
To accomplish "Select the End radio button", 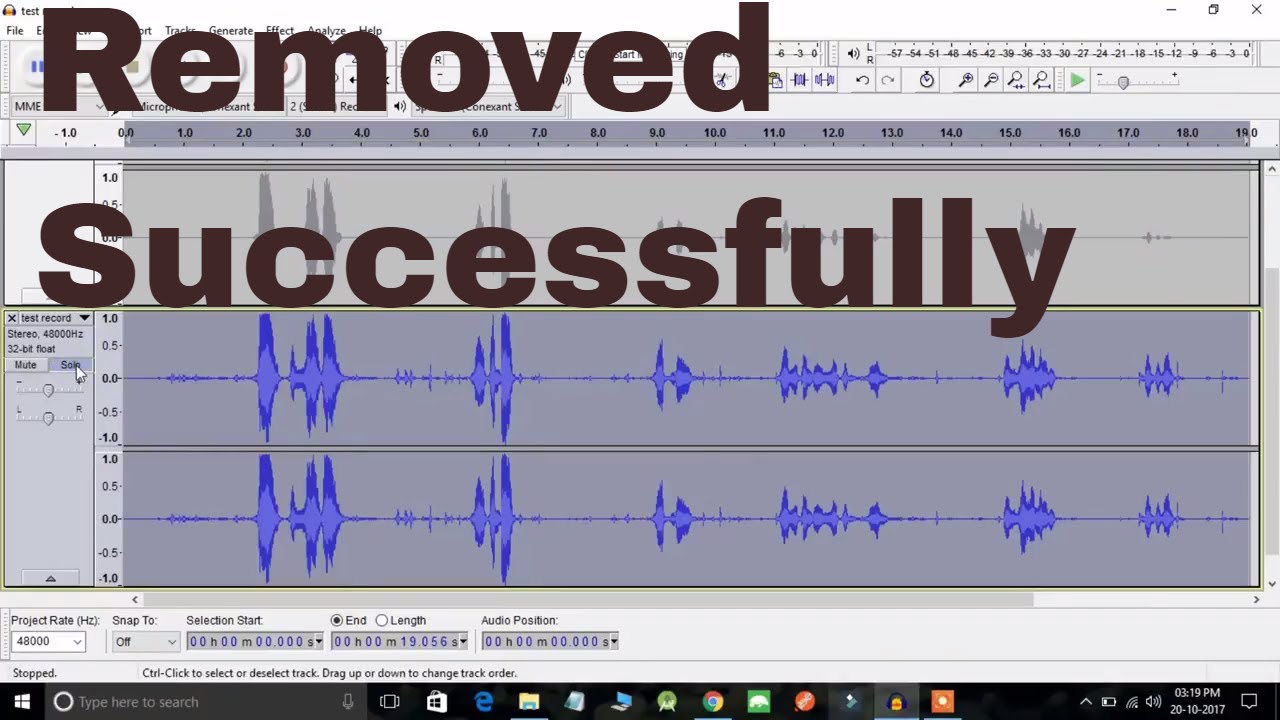I will 337,621.
